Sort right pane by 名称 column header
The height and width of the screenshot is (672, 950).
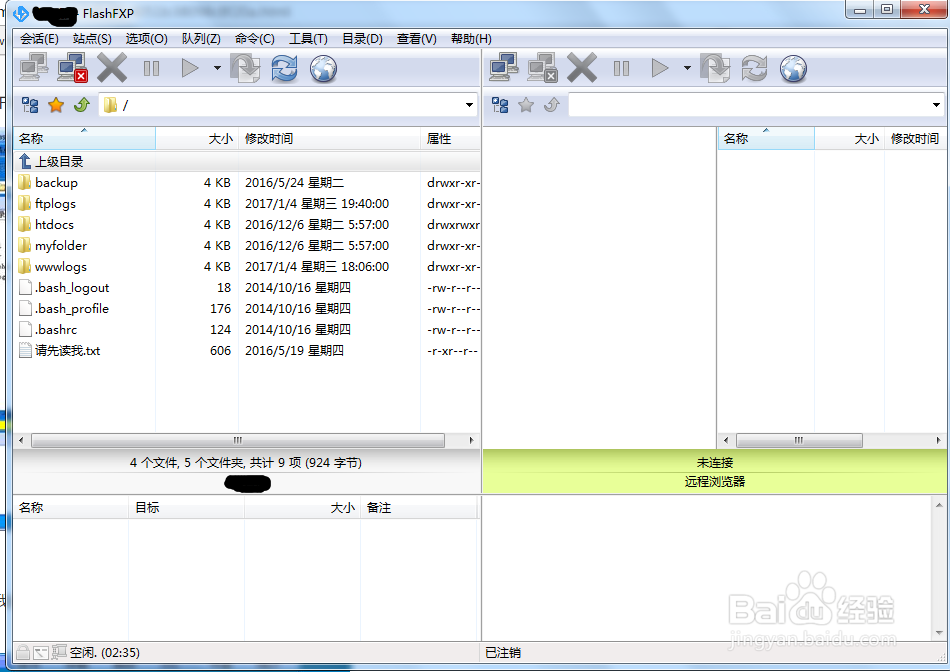766,139
